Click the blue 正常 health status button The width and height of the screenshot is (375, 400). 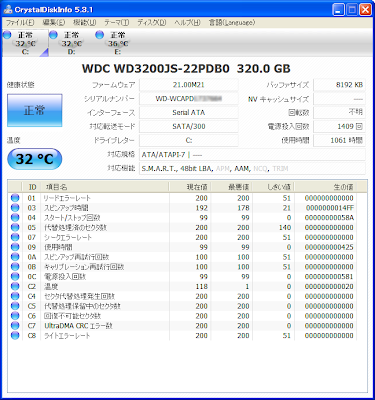click(35, 110)
